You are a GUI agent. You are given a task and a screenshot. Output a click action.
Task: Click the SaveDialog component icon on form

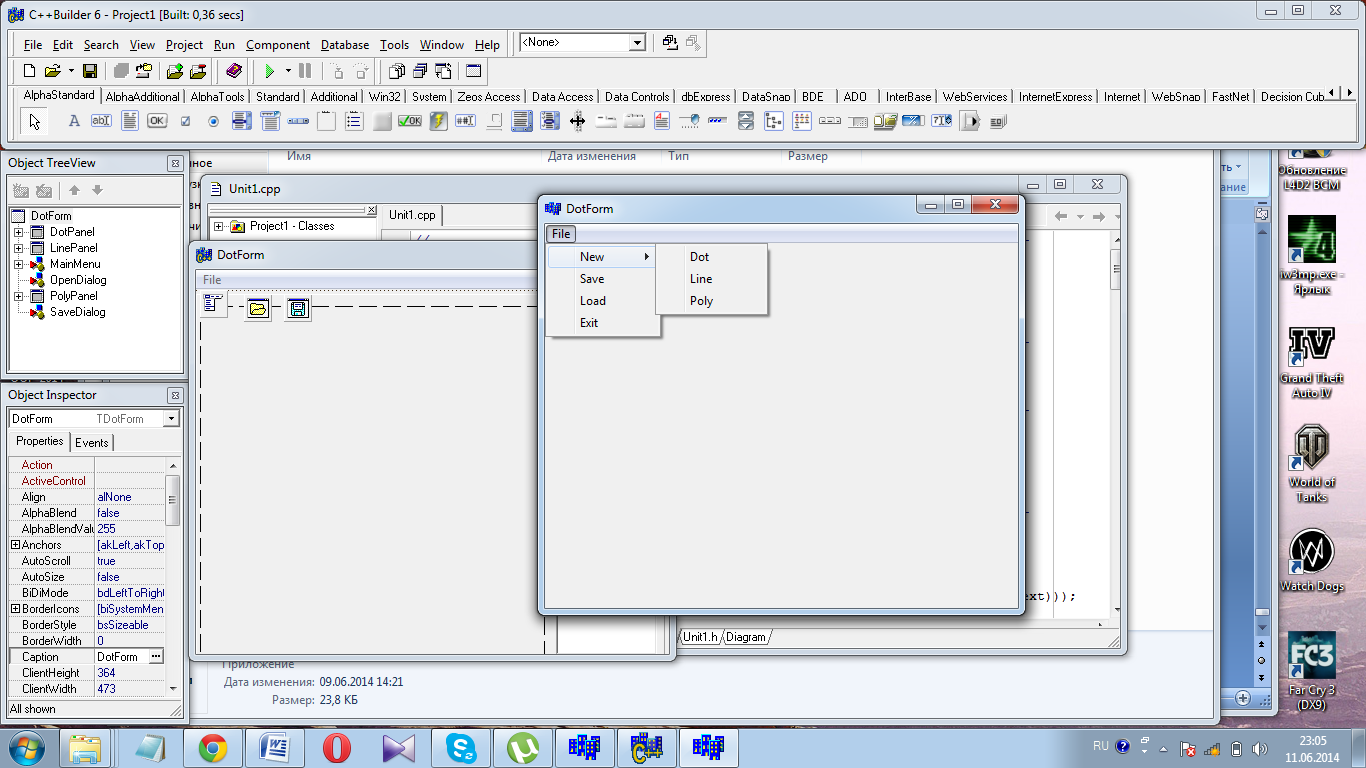coord(297,309)
